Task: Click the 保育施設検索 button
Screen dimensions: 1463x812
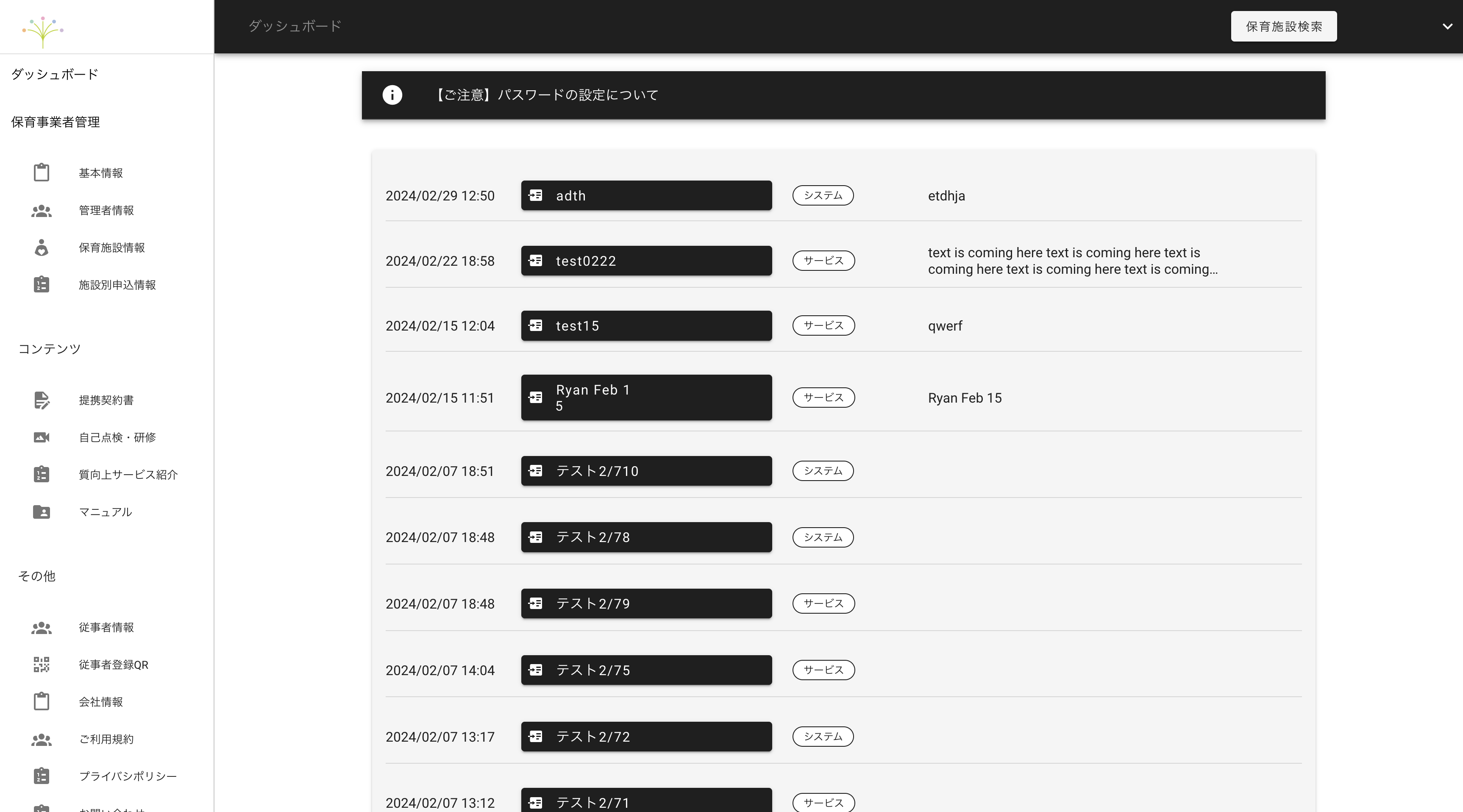Action: 1284,27
